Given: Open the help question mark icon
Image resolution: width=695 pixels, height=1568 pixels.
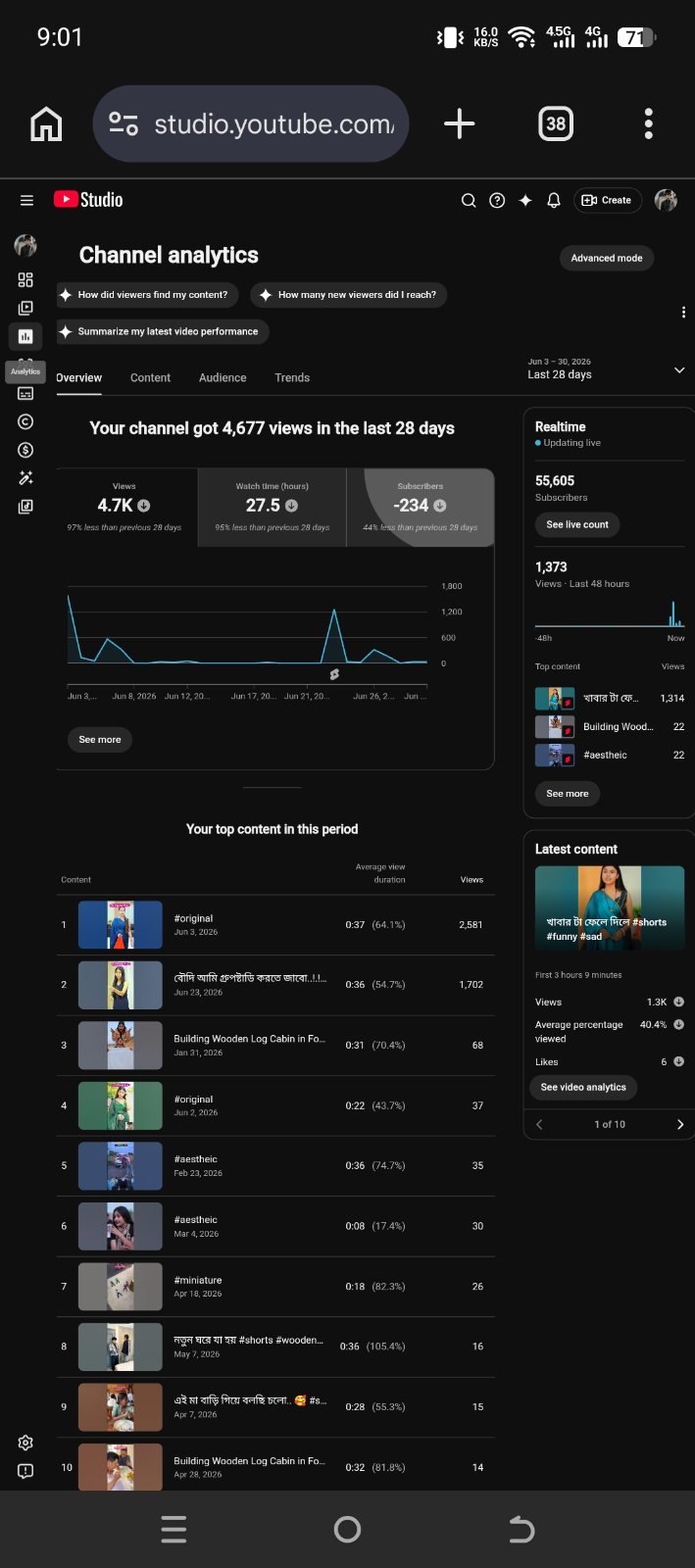Looking at the screenshot, I should pyautogui.click(x=497, y=200).
